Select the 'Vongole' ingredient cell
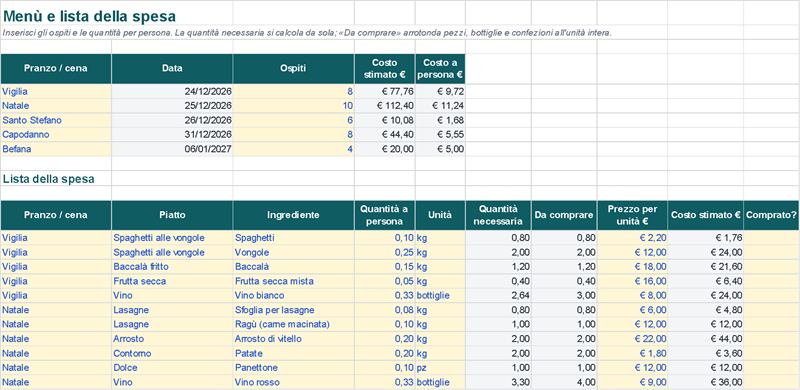800x390 pixels. click(293, 253)
